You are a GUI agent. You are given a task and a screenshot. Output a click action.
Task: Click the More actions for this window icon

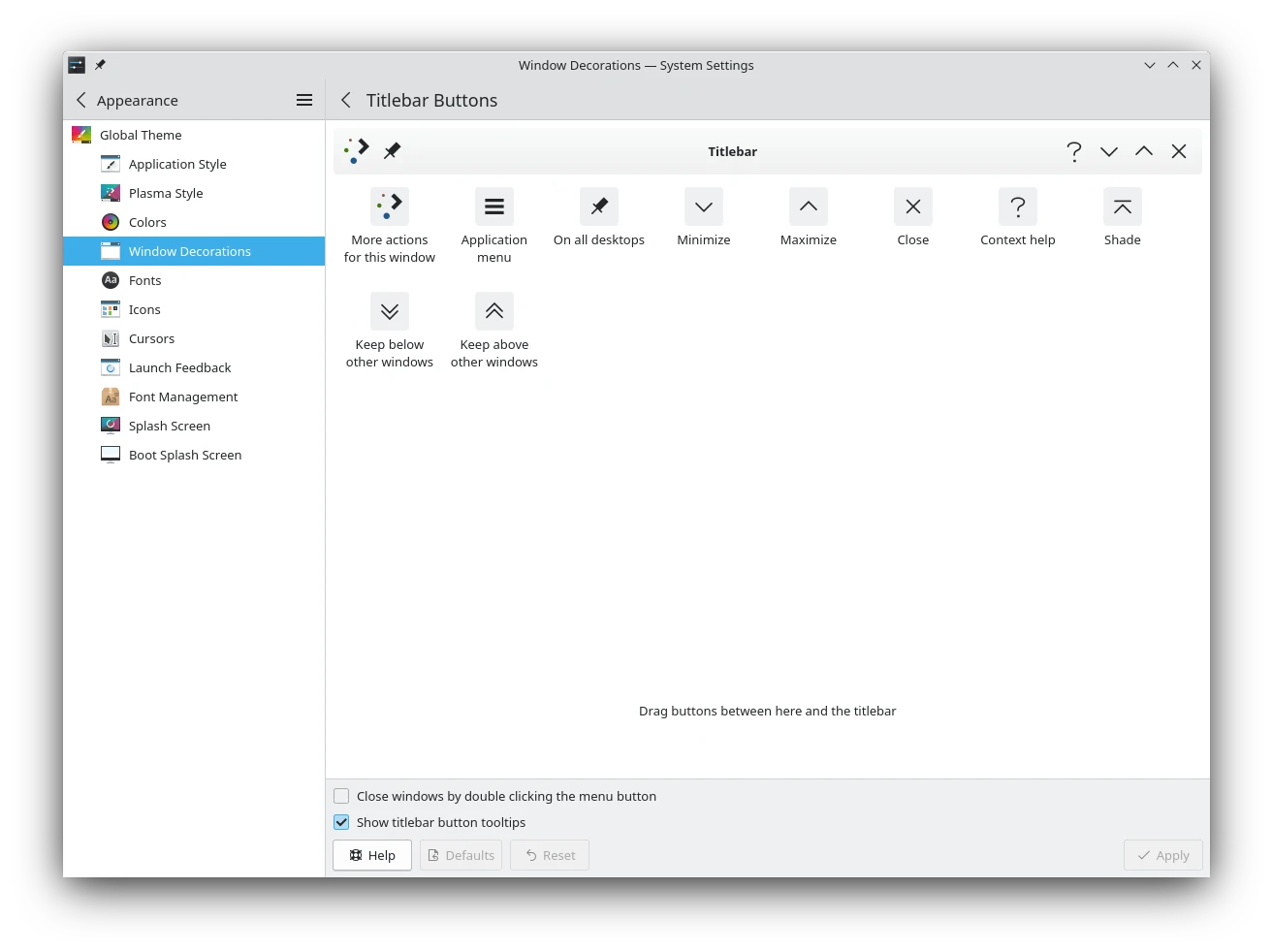(x=389, y=206)
